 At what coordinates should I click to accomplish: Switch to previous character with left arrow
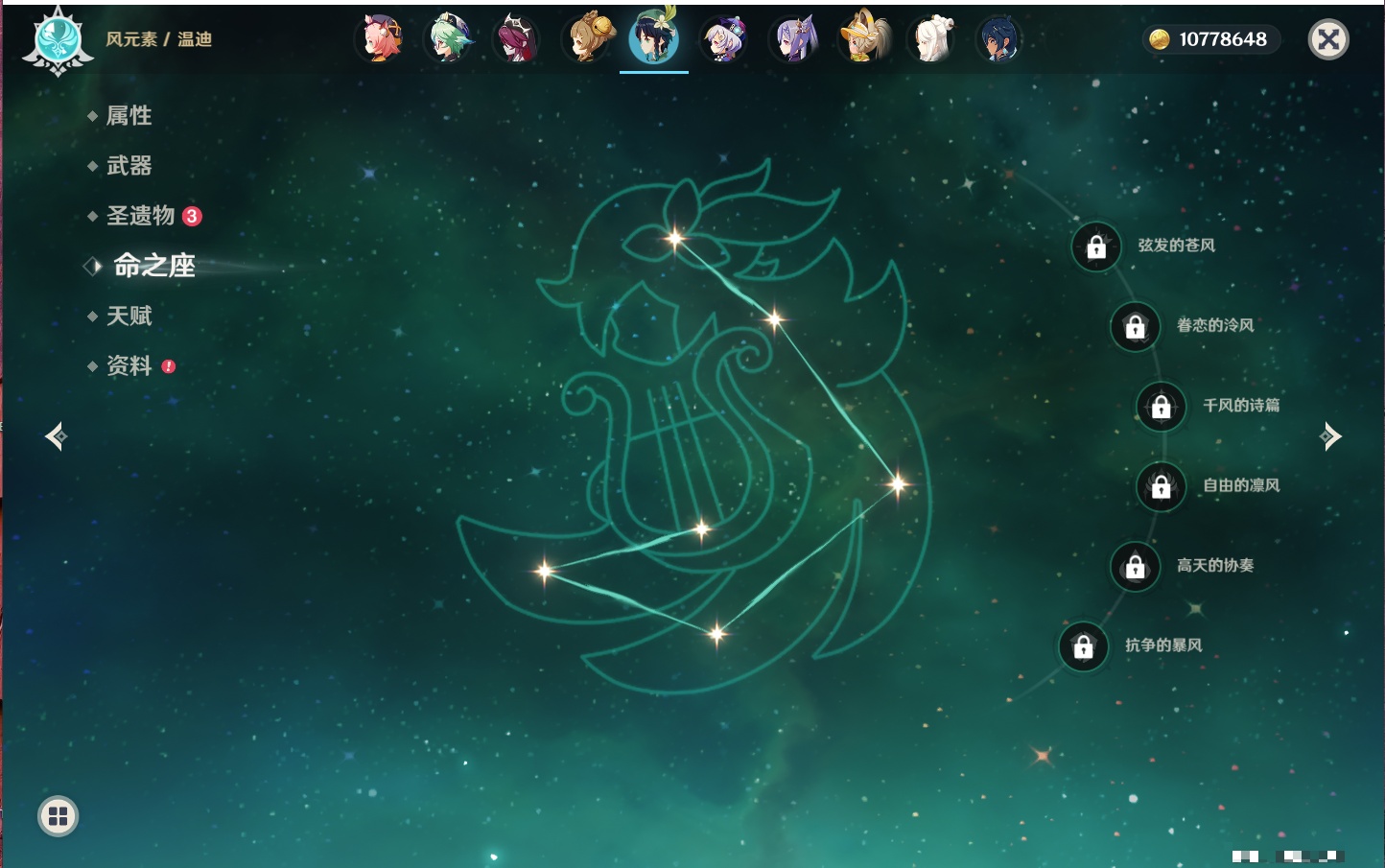coord(56,436)
